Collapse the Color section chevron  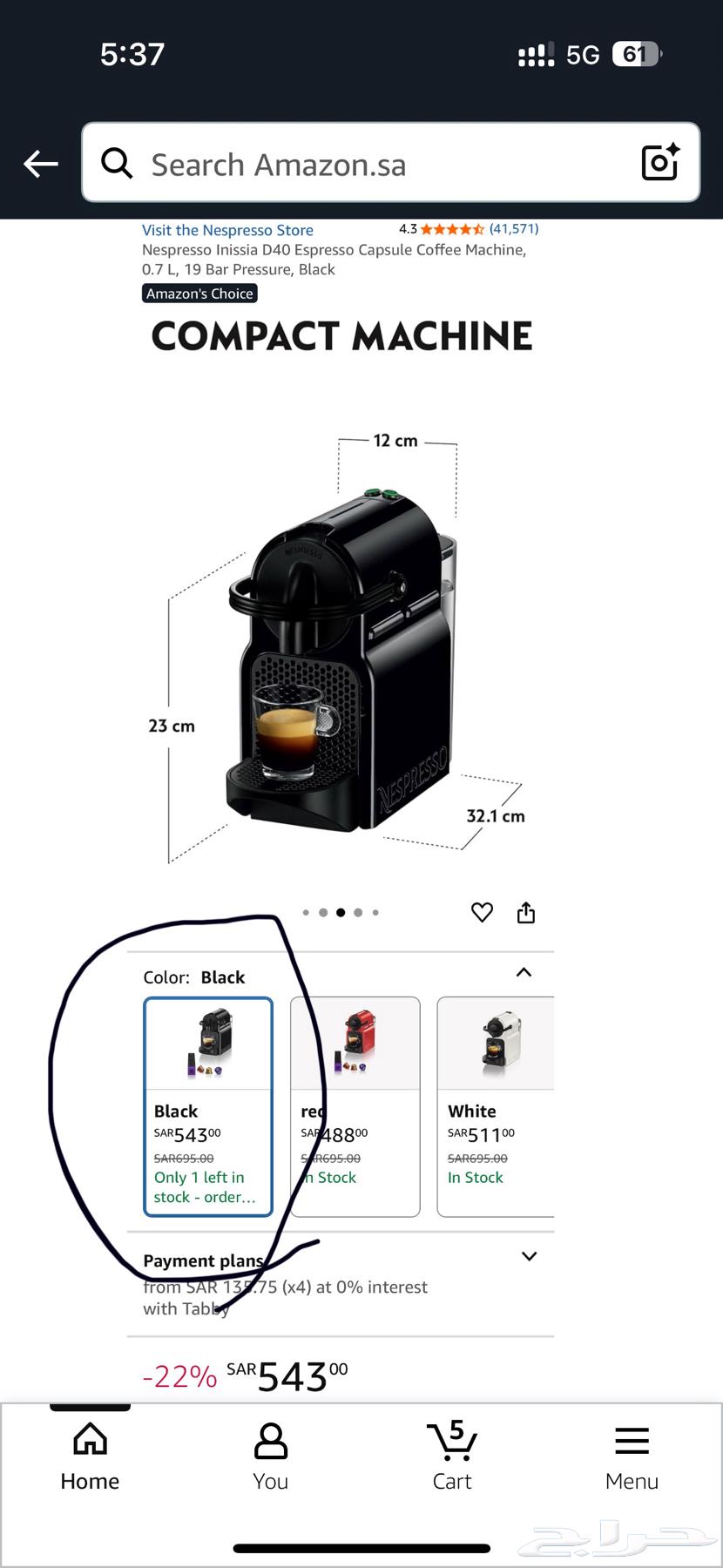(524, 972)
